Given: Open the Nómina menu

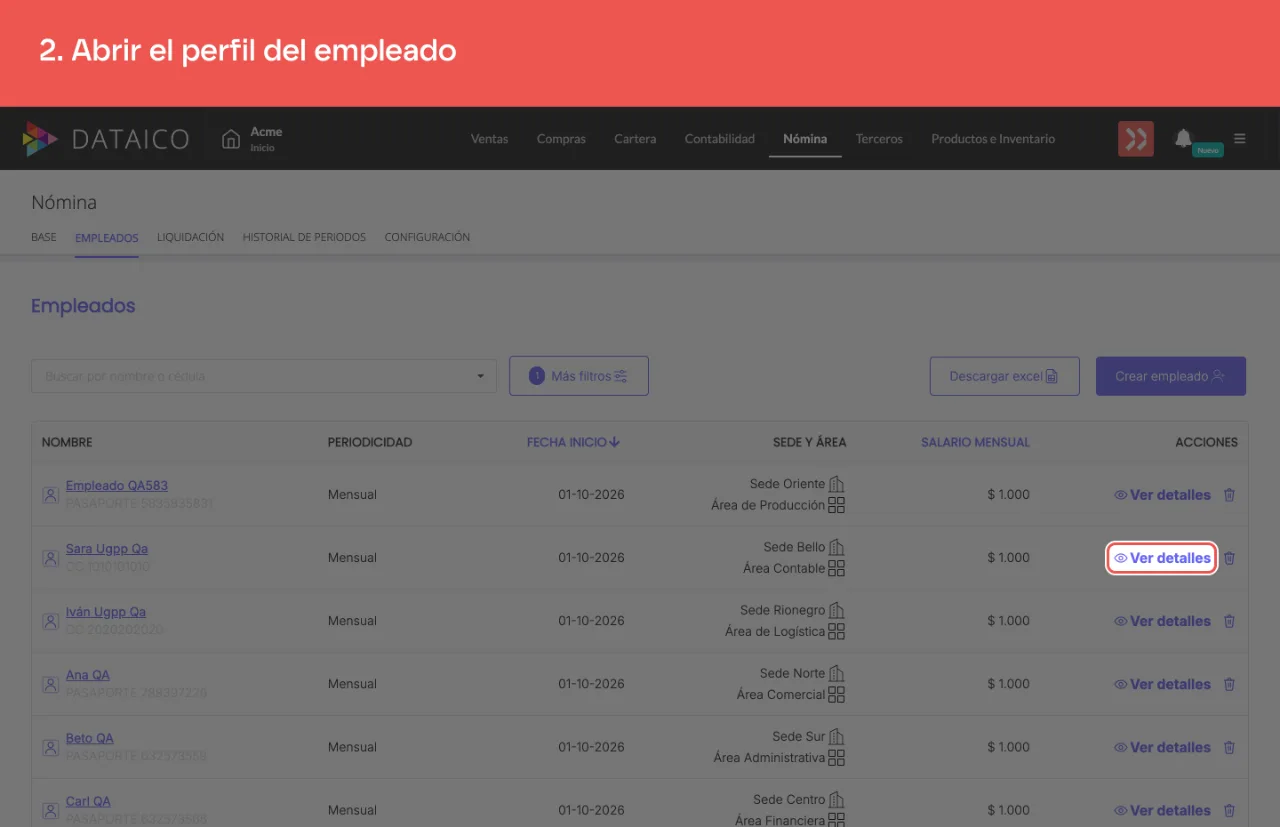Looking at the screenshot, I should coord(805,139).
